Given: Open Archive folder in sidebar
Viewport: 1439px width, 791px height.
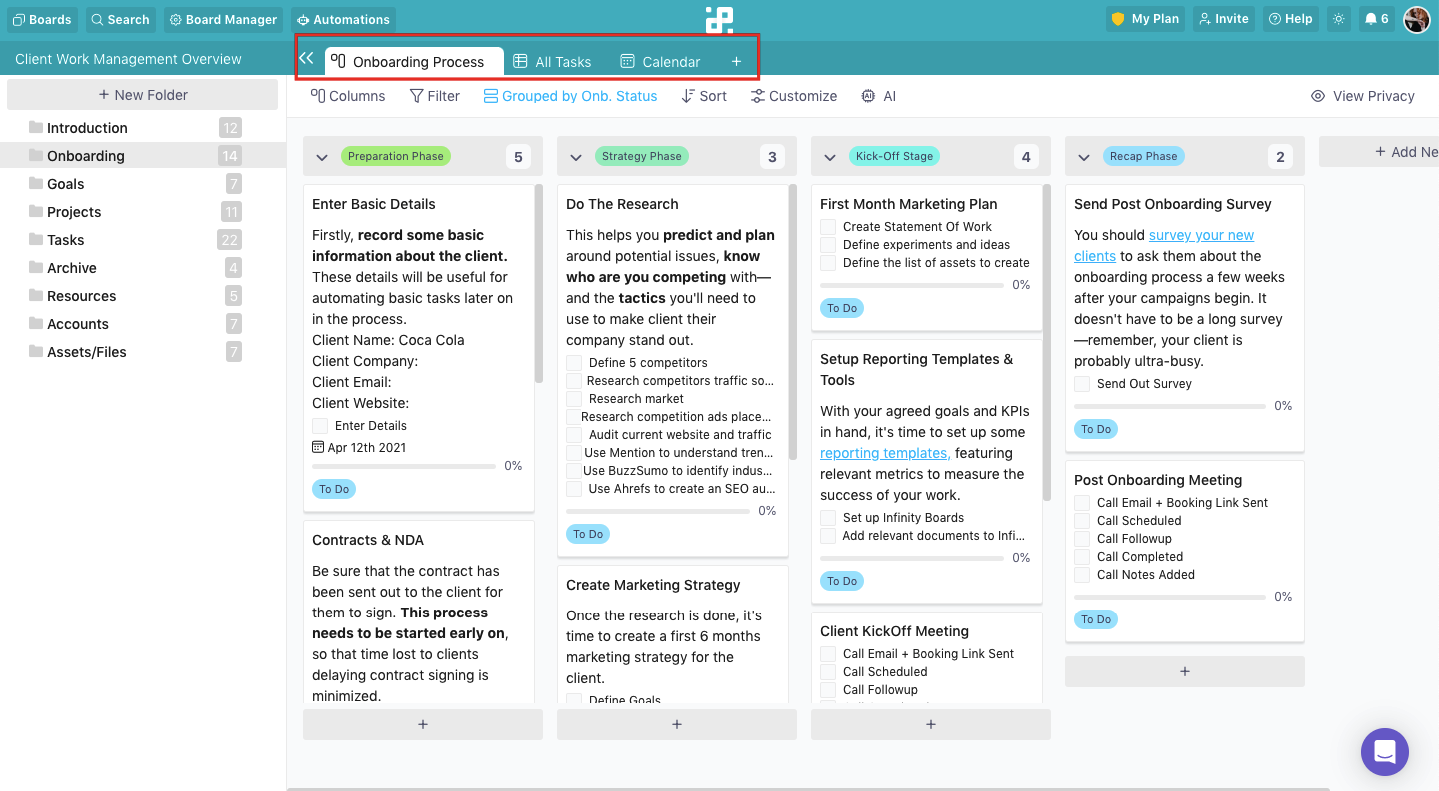Looking at the screenshot, I should 143,268.
